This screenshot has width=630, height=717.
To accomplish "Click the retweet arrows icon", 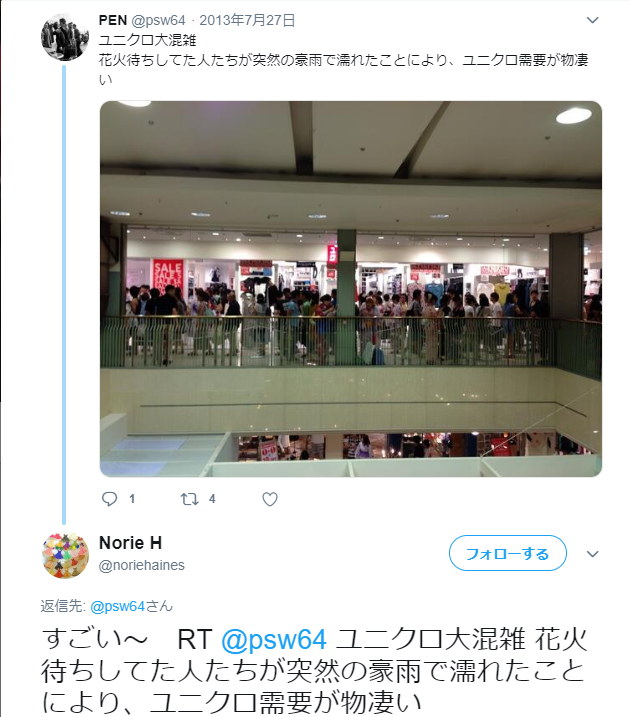I will (189, 498).
